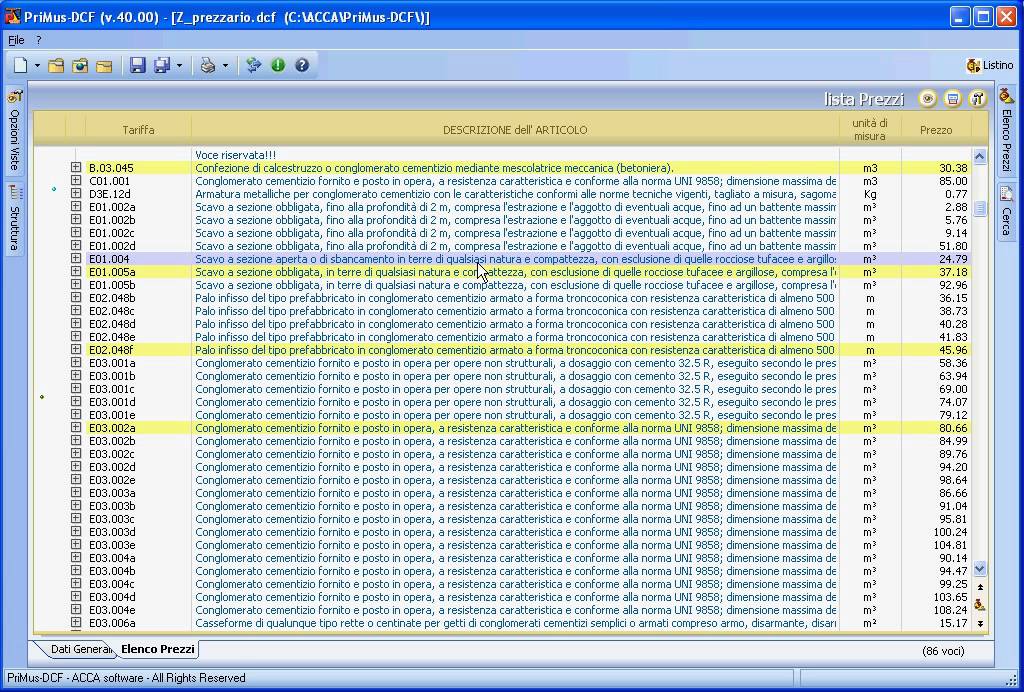Open a file with the first yellow folder icon

coord(56,65)
